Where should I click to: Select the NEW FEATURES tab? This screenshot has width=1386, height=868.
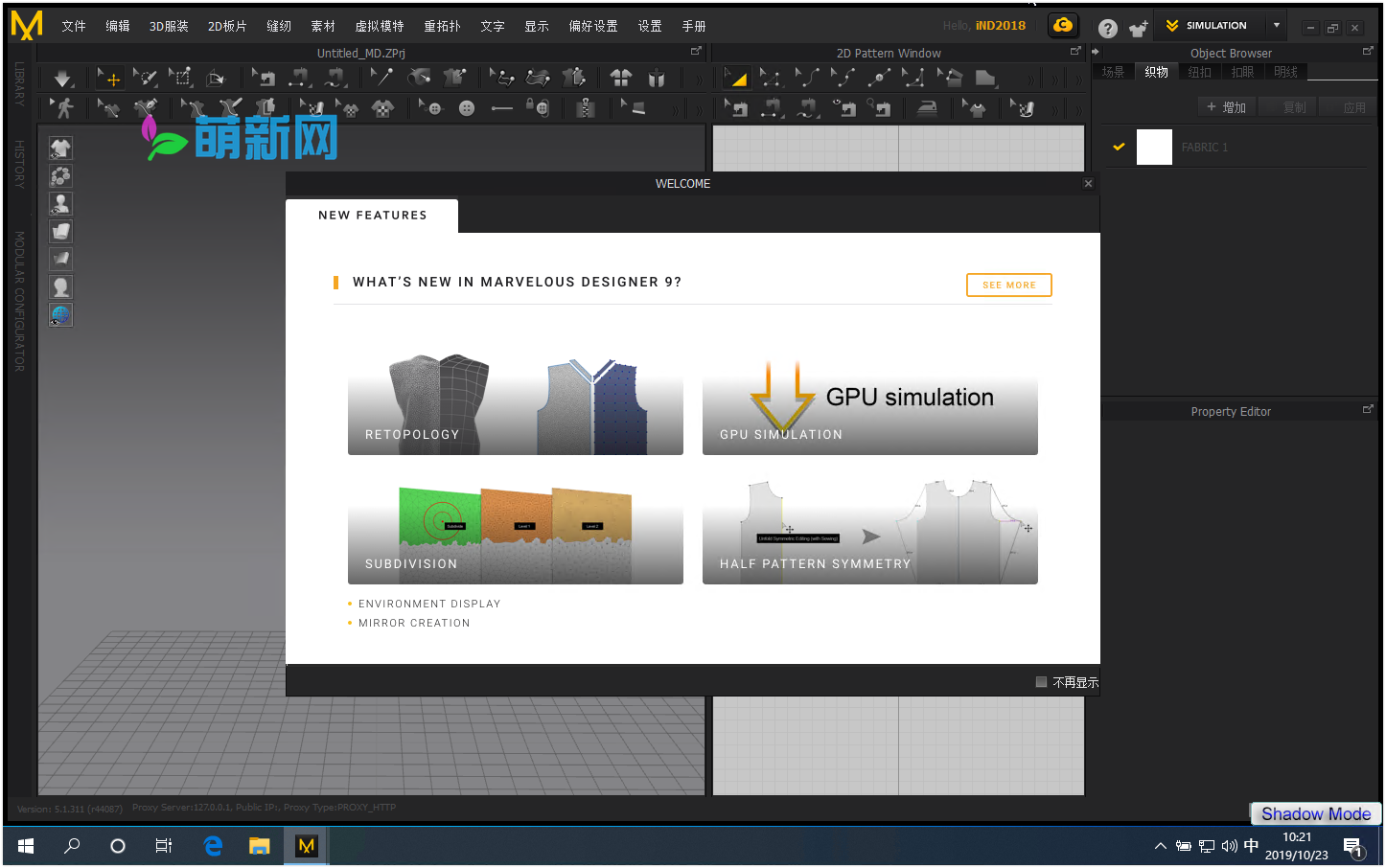click(x=372, y=216)
